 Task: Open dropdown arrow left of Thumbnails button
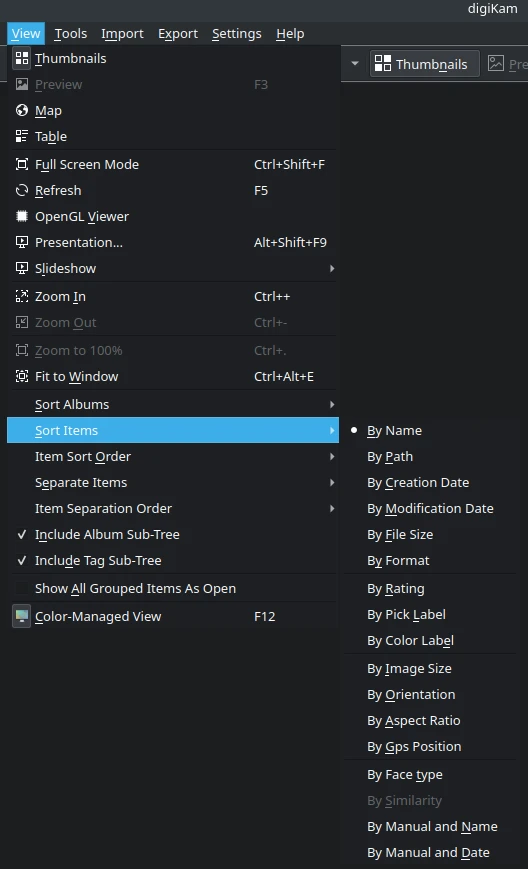coord(355,64)
